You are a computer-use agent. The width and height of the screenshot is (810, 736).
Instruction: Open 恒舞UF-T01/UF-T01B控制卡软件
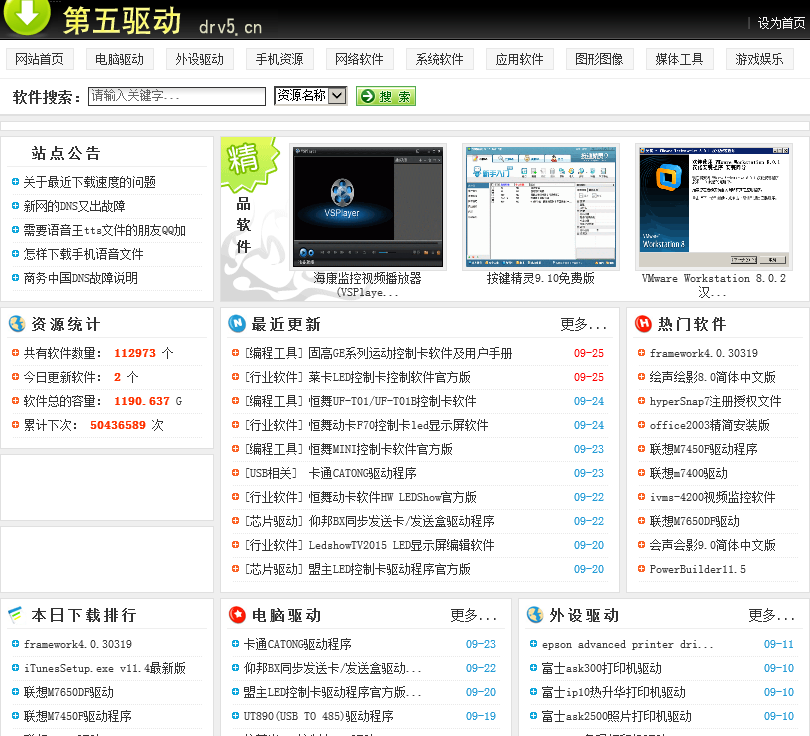point(392,401)
